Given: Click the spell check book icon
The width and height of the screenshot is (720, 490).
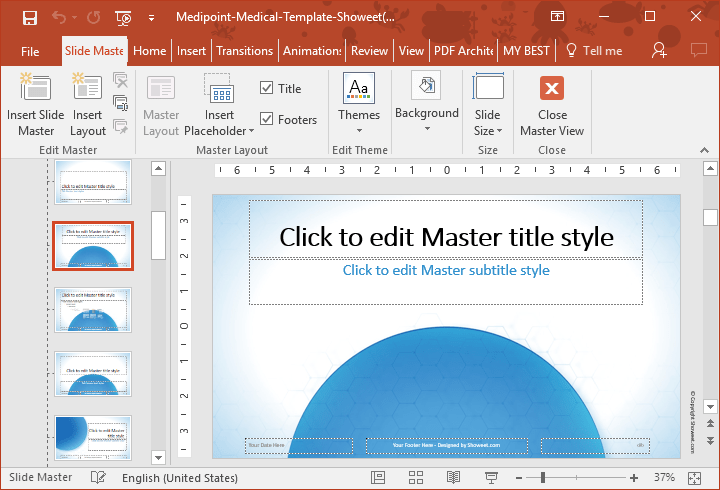Looking at the screenshot, I should pyautogui.click(x=98, y=478).
